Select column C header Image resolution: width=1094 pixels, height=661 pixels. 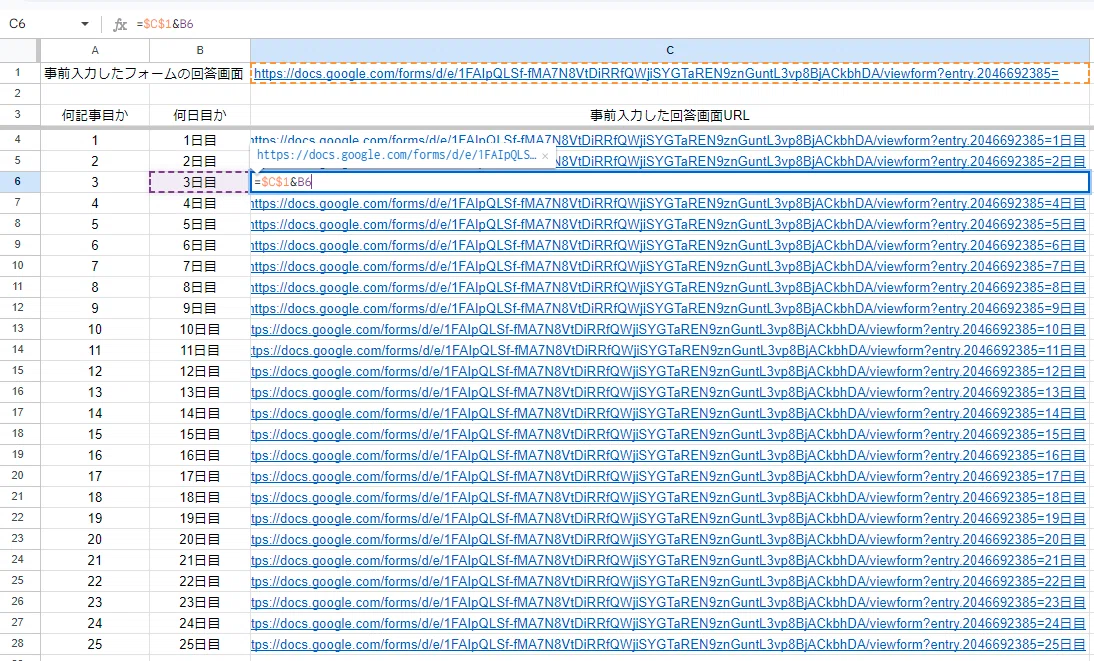[670, 50]
